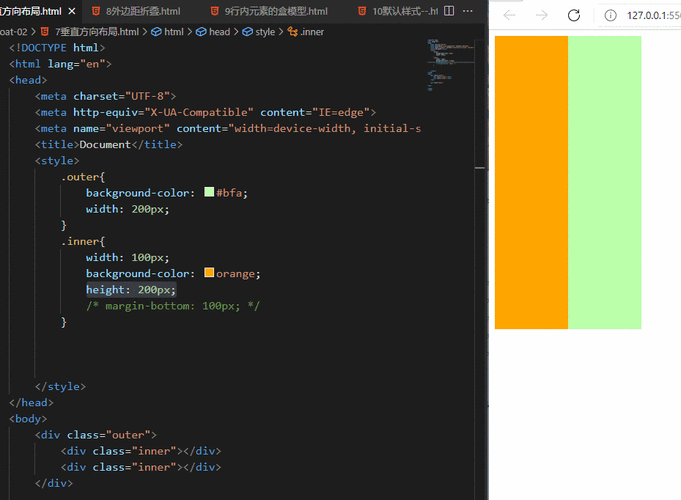Screen dimensions: 681x500
Task: Switch to the 9行内元素的盒模型.html tab
Action: (276, 11)
